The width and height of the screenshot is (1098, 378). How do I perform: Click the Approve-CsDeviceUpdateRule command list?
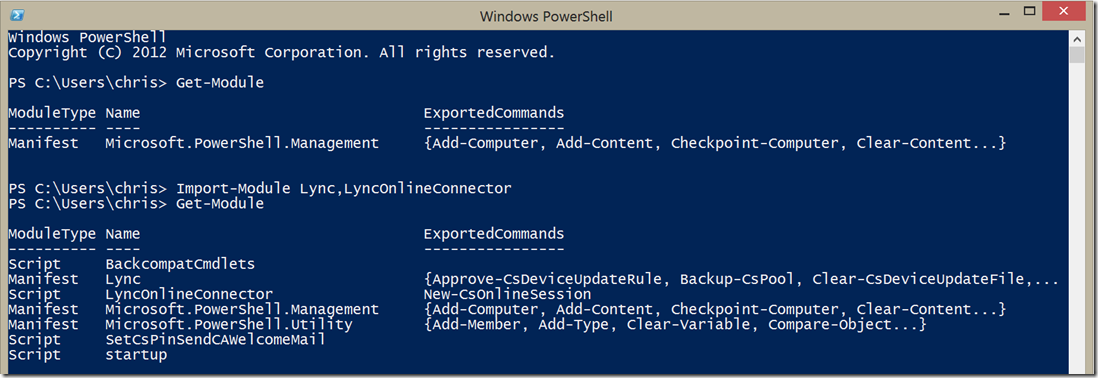coord(741,279)
